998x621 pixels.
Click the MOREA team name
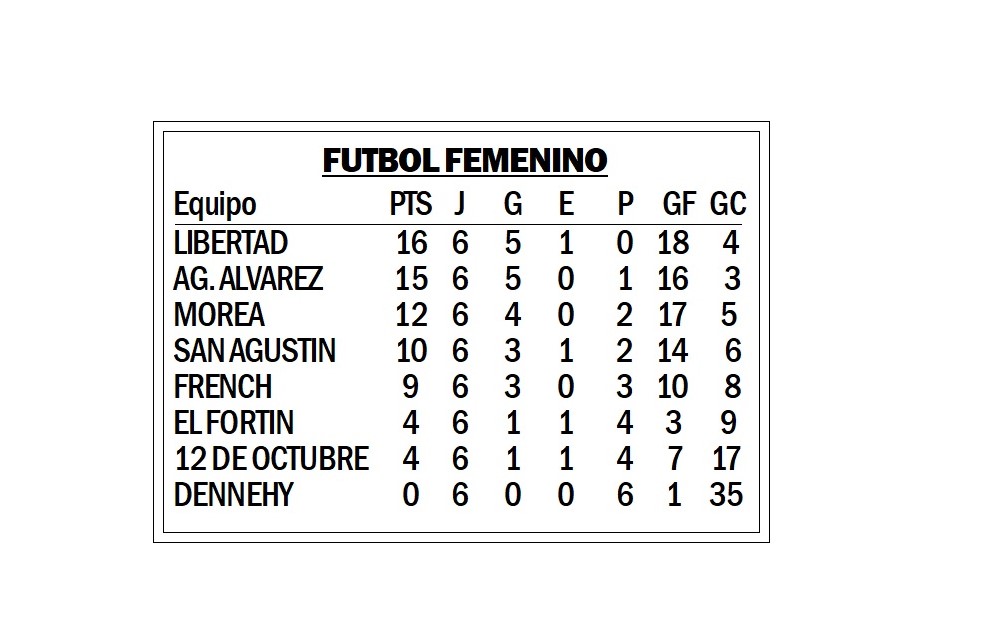[219, 315]
